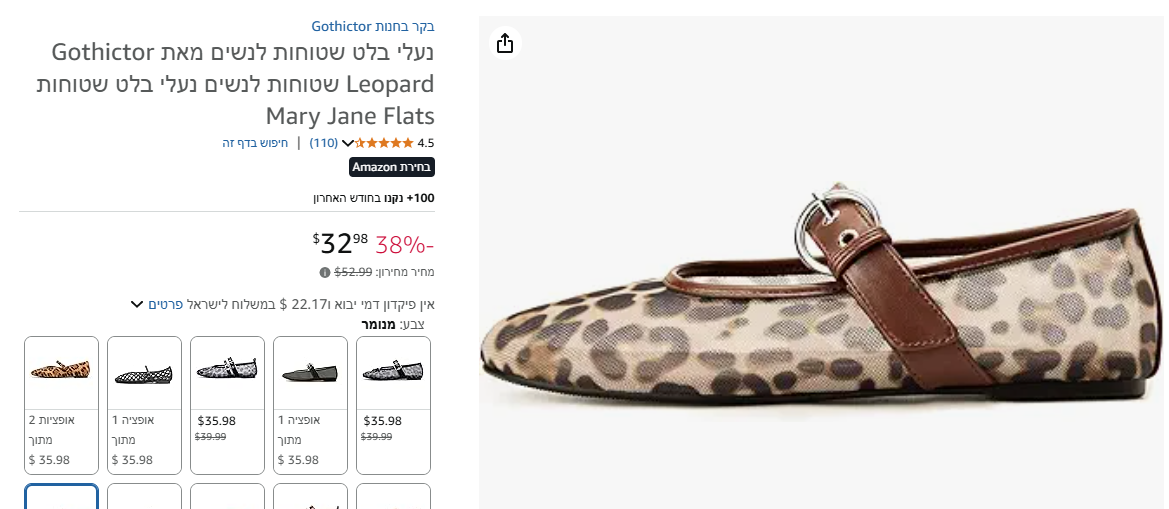Expand shipping details chevron next to פרטים

137,304
